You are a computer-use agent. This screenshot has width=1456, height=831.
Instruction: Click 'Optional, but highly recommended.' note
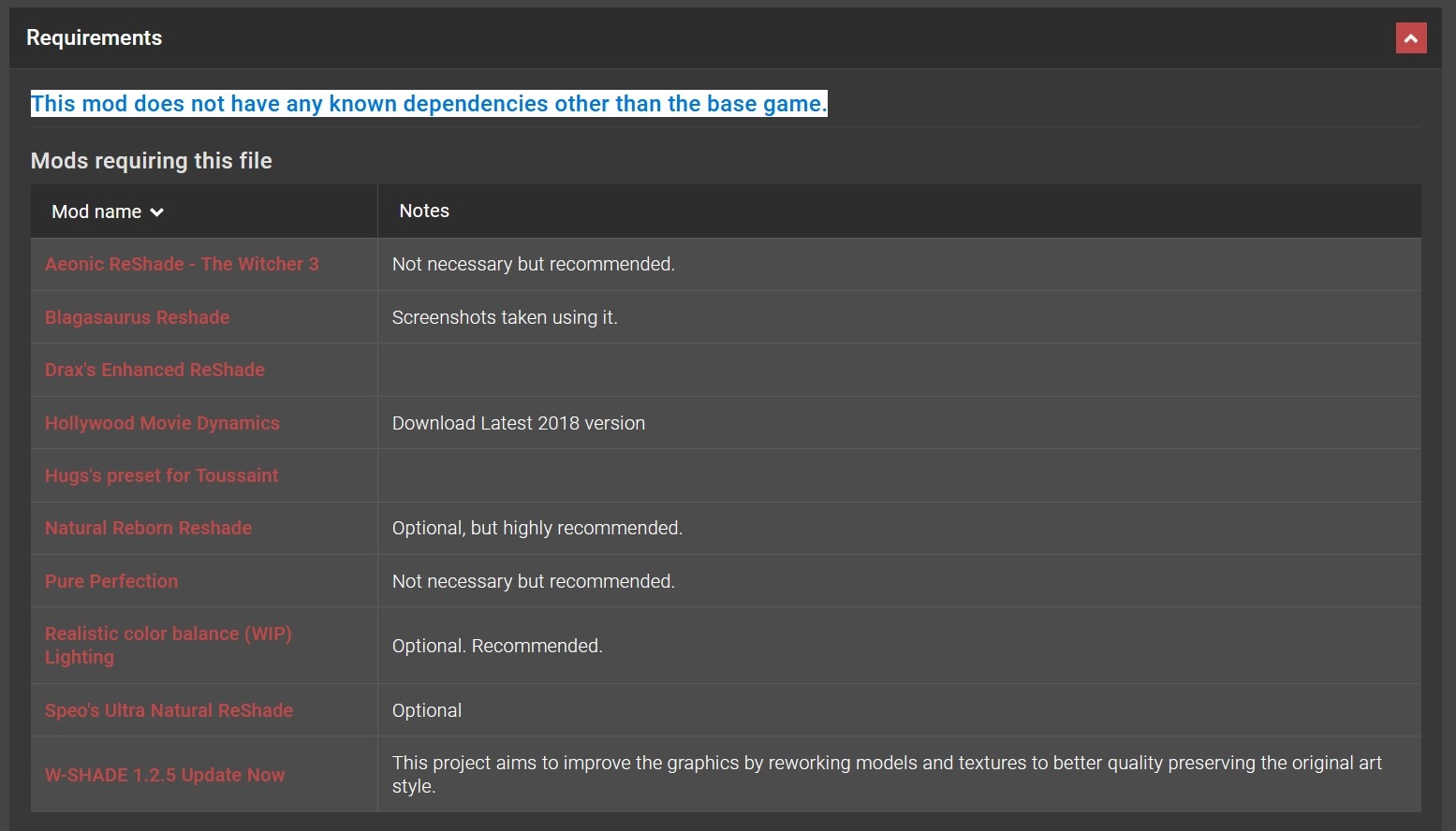click(537, 528)
